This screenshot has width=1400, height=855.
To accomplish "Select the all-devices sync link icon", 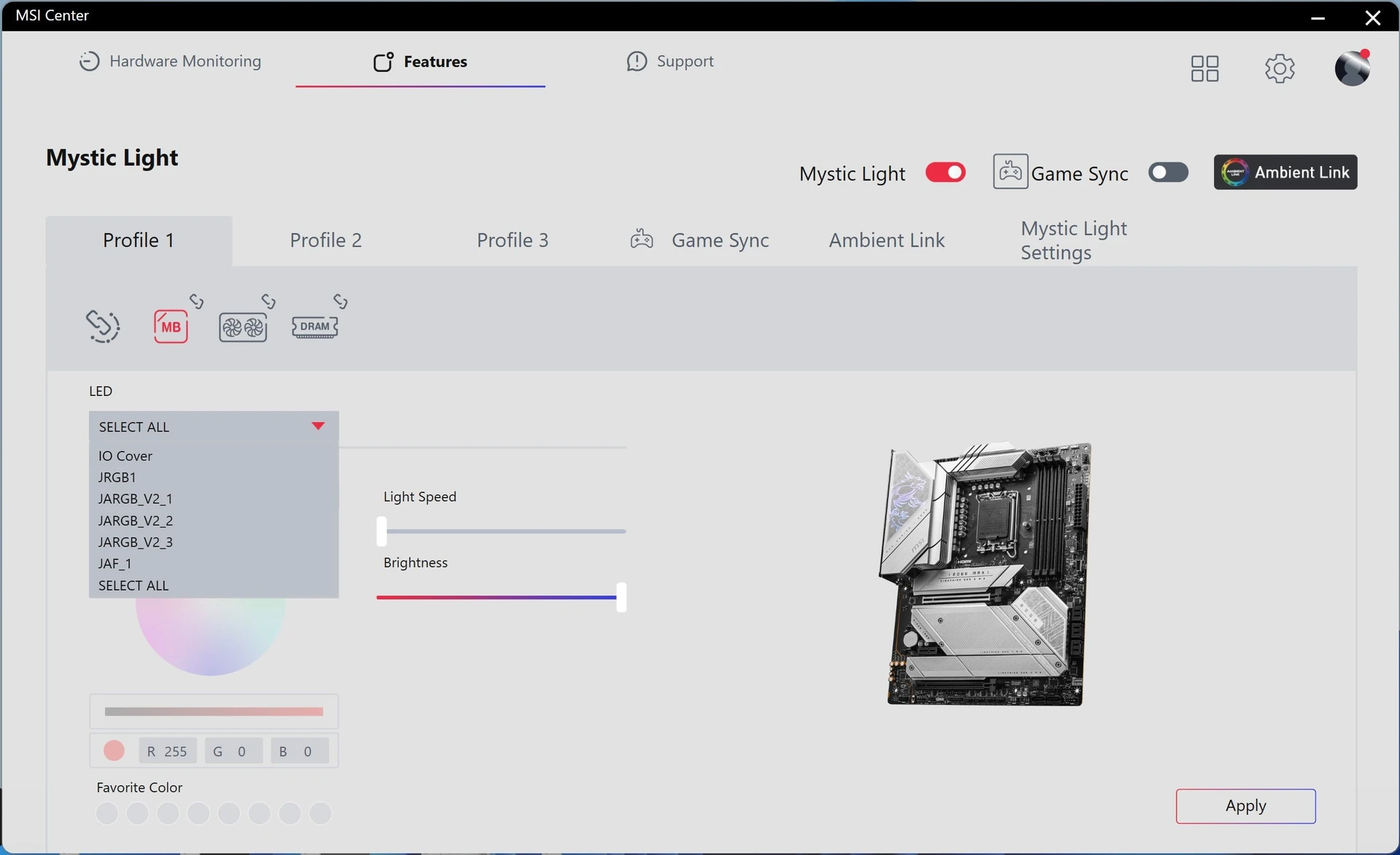I will 103,326.
